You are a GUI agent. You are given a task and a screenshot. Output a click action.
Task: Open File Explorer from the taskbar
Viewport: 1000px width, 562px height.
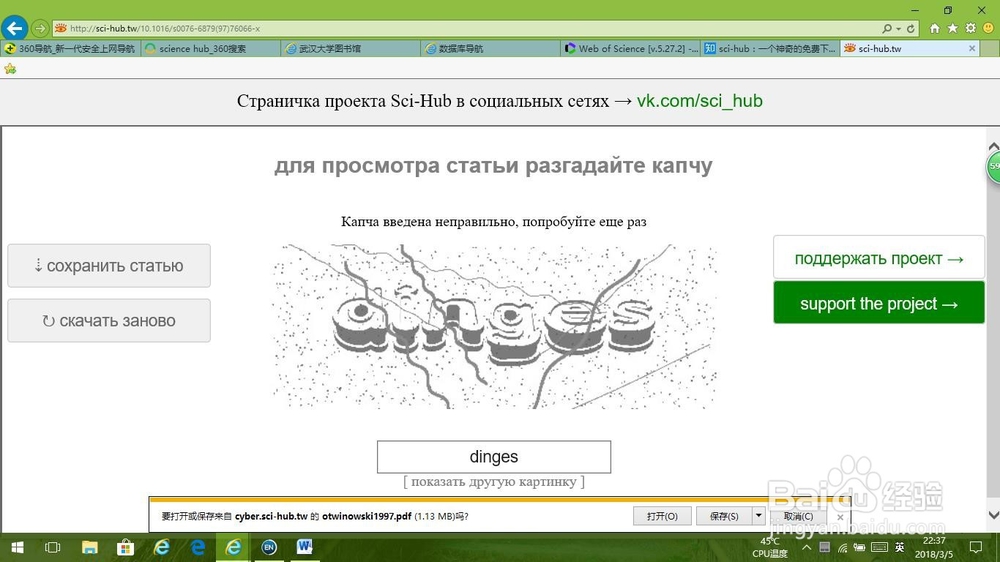[x=89, y=547]
